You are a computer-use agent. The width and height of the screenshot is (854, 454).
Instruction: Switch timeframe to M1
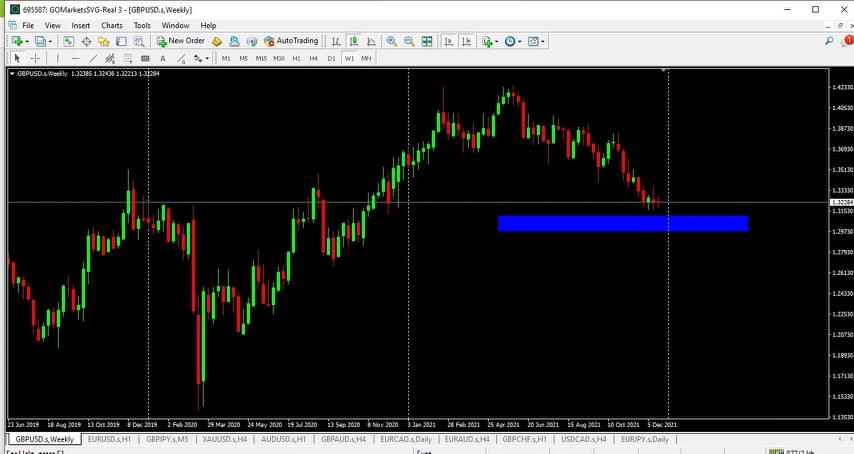[x=226, y=58]
